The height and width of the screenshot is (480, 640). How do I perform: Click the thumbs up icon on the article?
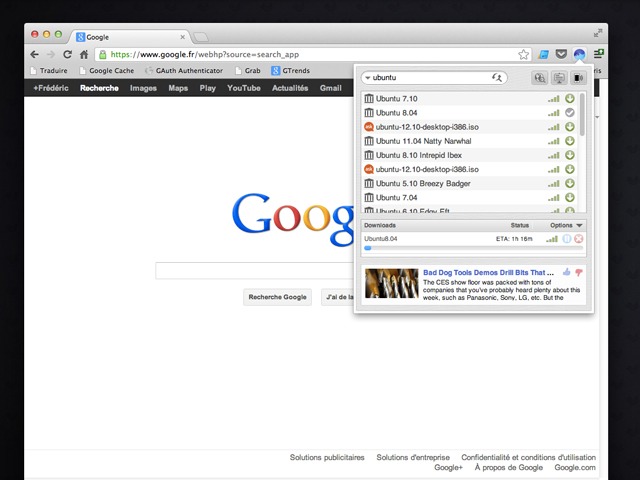point(567,272)
